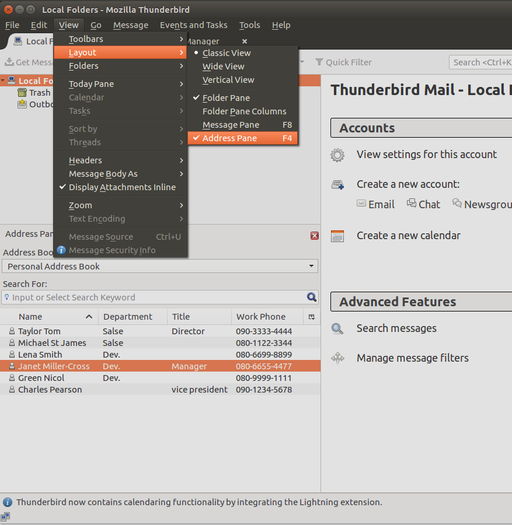512x525 pixels.
Task: Collapse the Local Folders tree triangle
Action: pos(3,80)
